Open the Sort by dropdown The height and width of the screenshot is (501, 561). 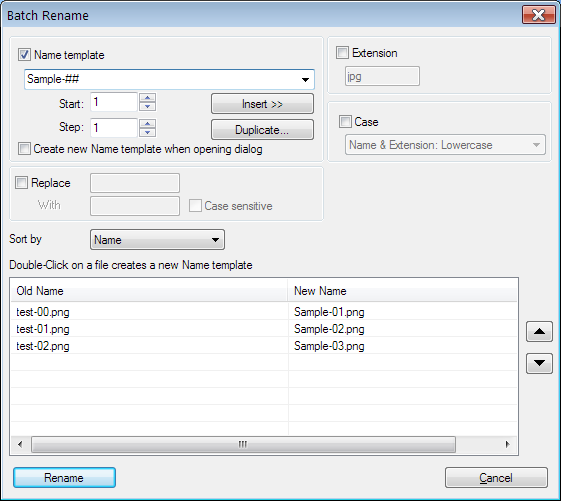click(157, 240)
